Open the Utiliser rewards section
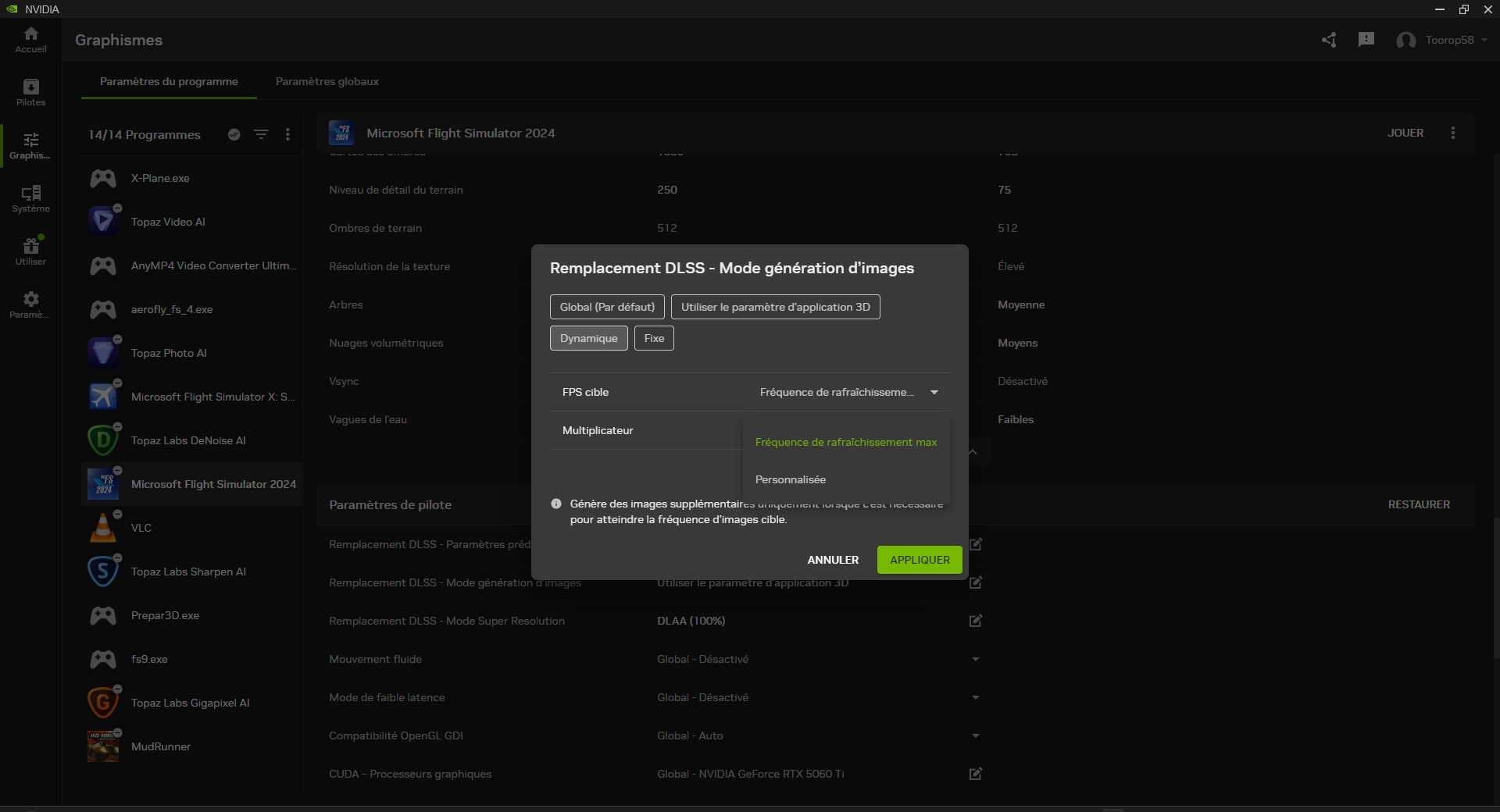The image size is (1500, 812). pyautogui.click(x=30, y=252)
